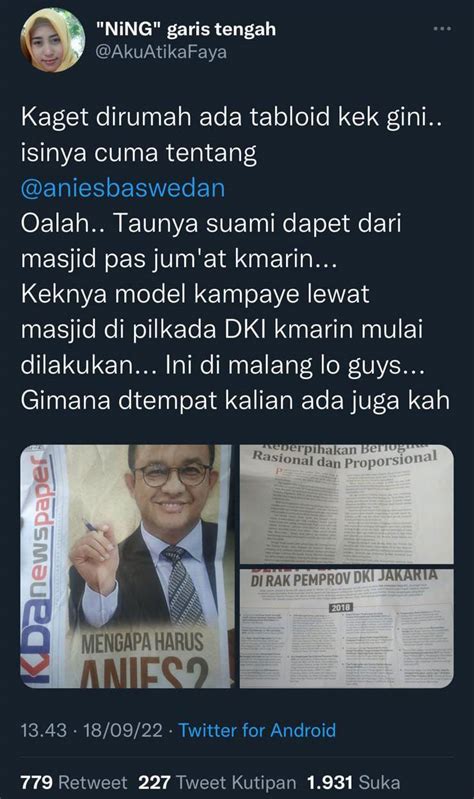Open the "NiNG" garis tengah profile name
The image size is (474, 799).
click(186, 30)
